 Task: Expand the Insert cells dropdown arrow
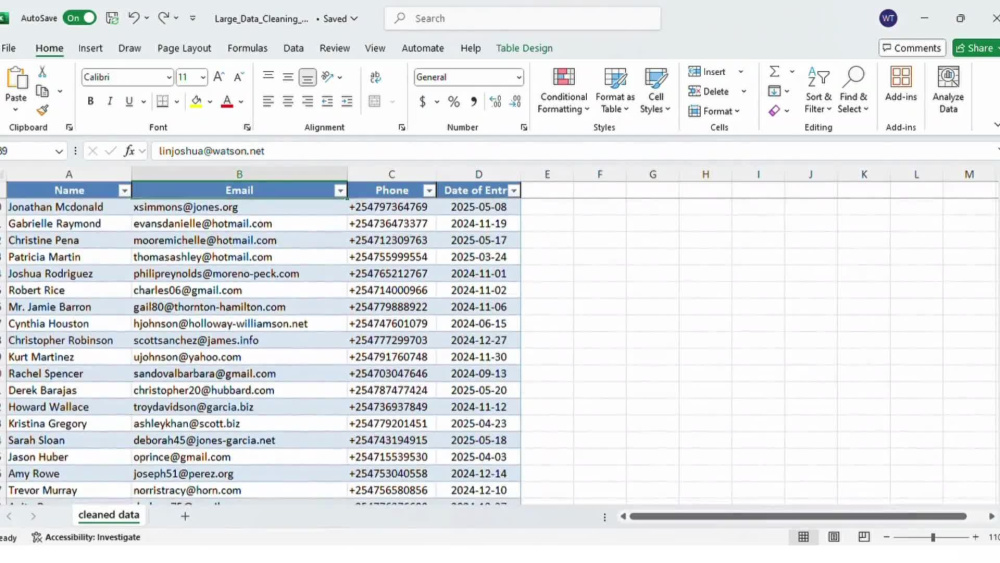point(740,71)
